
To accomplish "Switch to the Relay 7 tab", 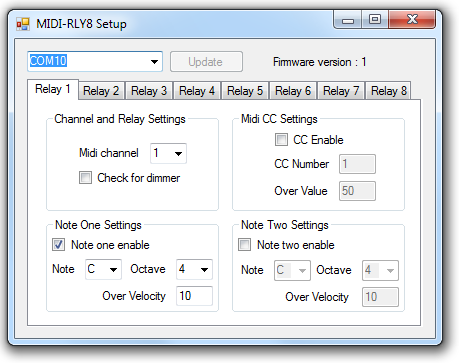I will tap(341, 91).
